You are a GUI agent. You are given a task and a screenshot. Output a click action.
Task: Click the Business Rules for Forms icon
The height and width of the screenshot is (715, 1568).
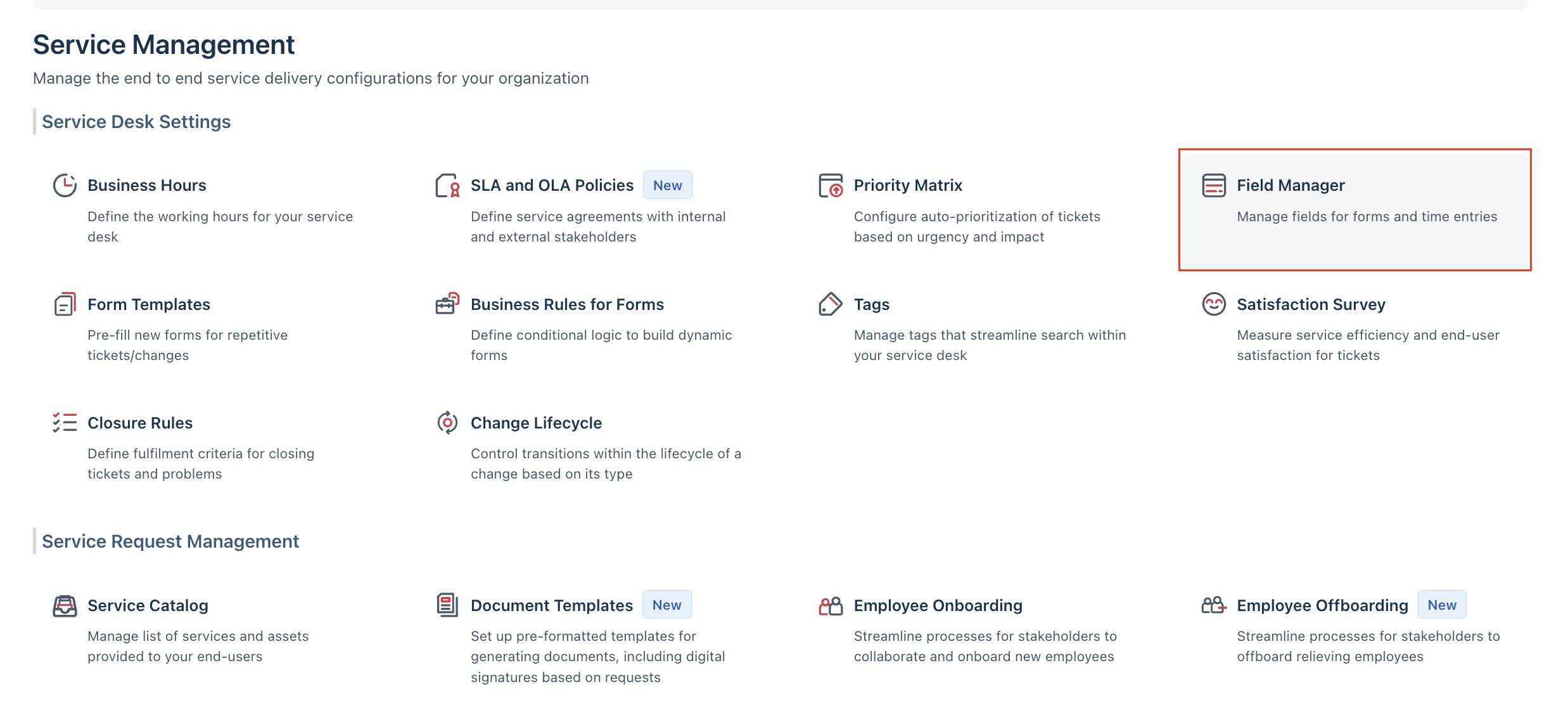(x=448, y=304)
